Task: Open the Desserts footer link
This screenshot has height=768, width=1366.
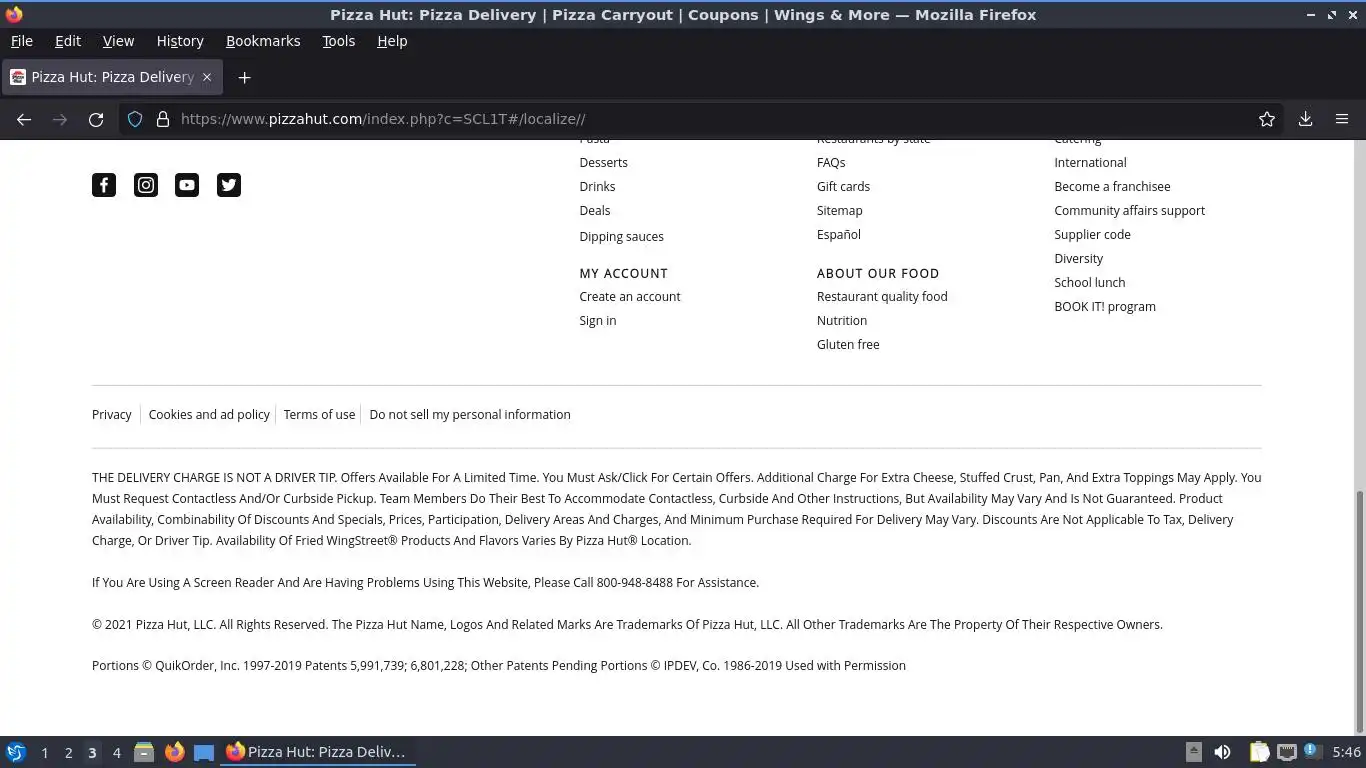Action: tap(603, 162)
